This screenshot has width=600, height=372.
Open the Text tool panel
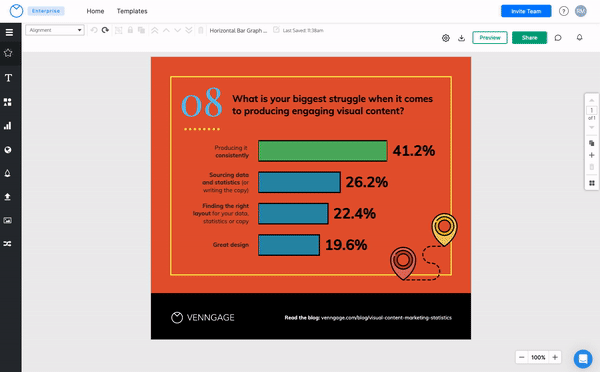pyautogui.click(x=8, y=78)
